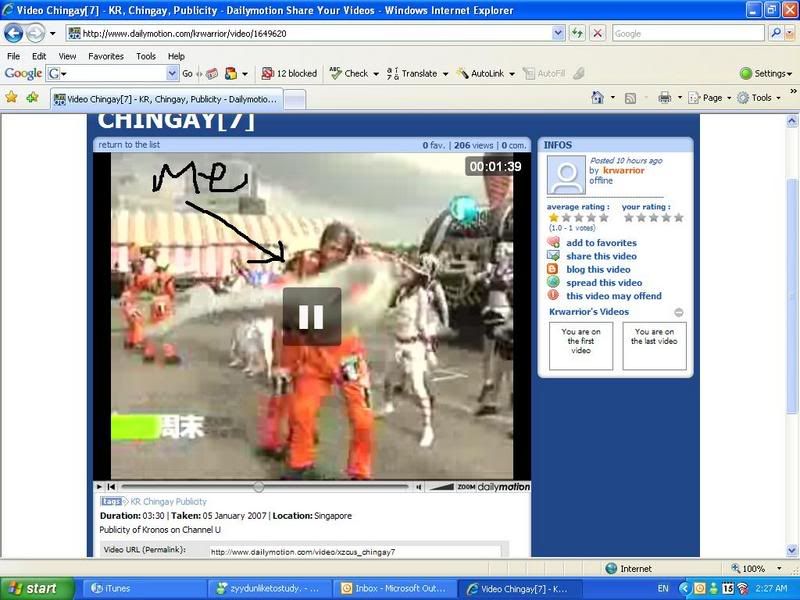Click the 'spread this video' globe icon
The height and width of the screenshot is (600, 800).
pos(552,283)
